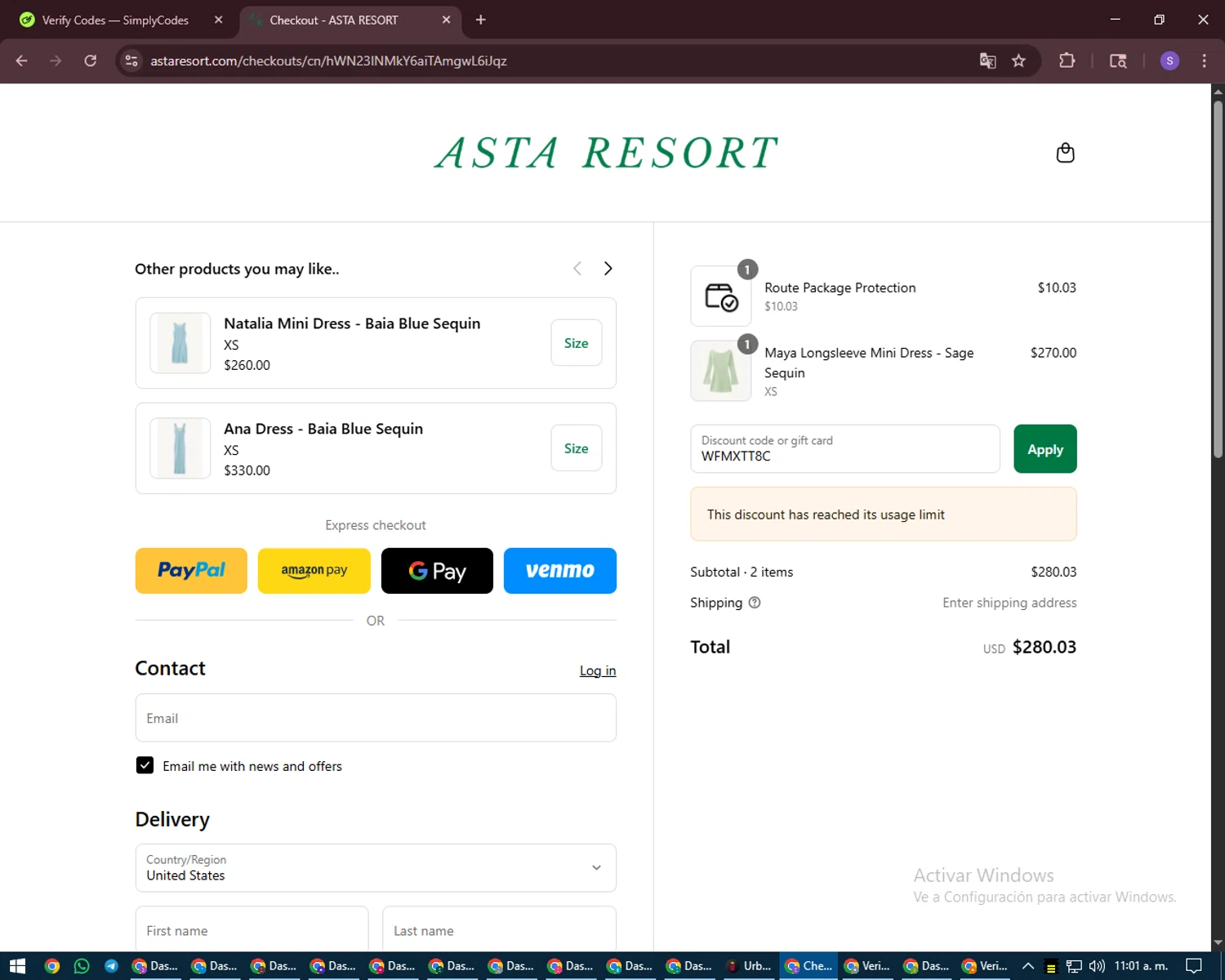
Task: Open side panel search icon in toolbar
Action: click(x=1118, y=60)
